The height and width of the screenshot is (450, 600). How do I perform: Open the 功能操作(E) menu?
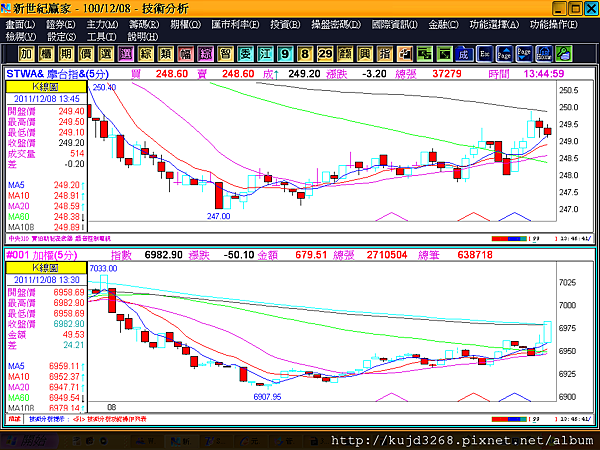pos(554,24)
